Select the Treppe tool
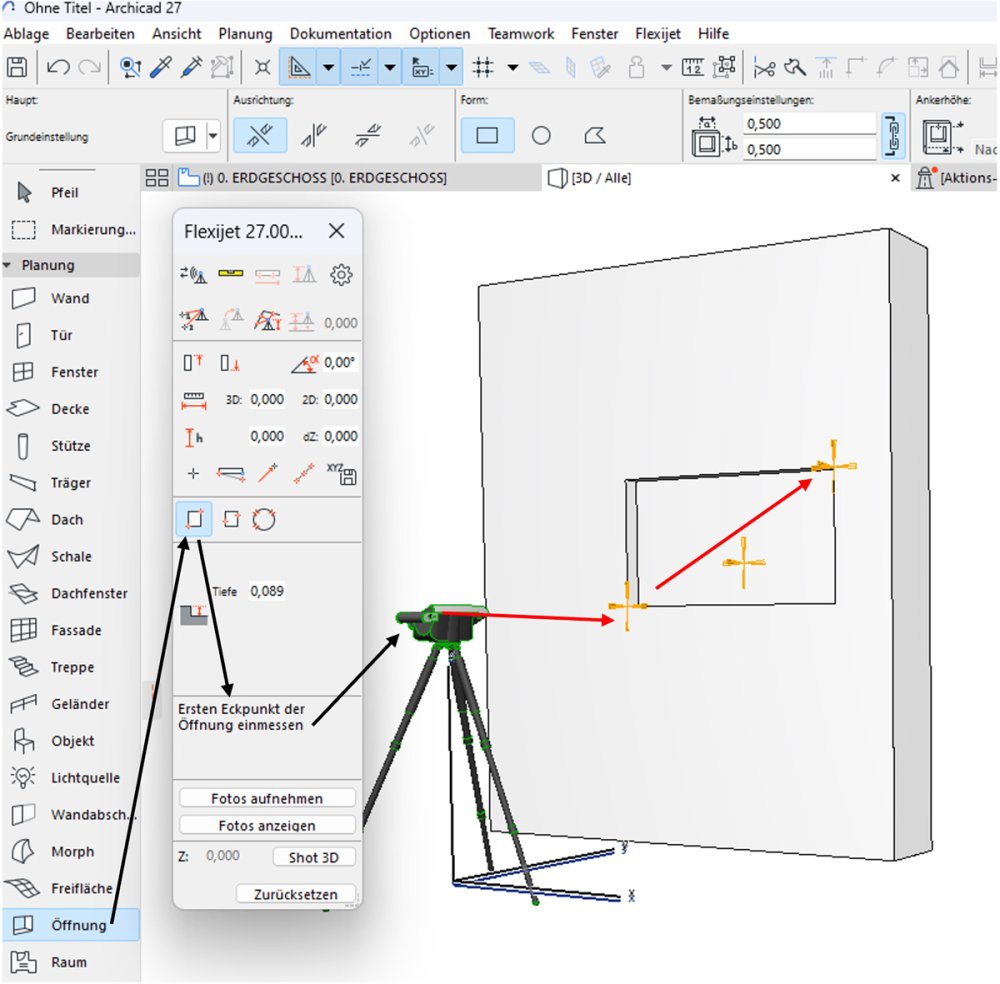Viewport: 1000px width, 984px height. tap(70, 667)
